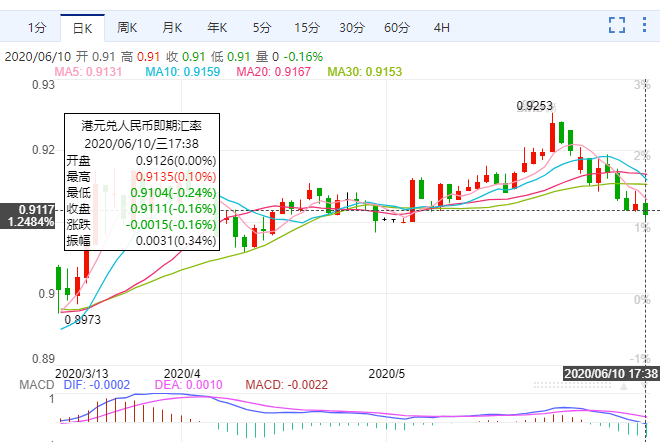Toggle the MA5 moving average legend
Viewport: 666px width, 442px height.
pos(88,72)
